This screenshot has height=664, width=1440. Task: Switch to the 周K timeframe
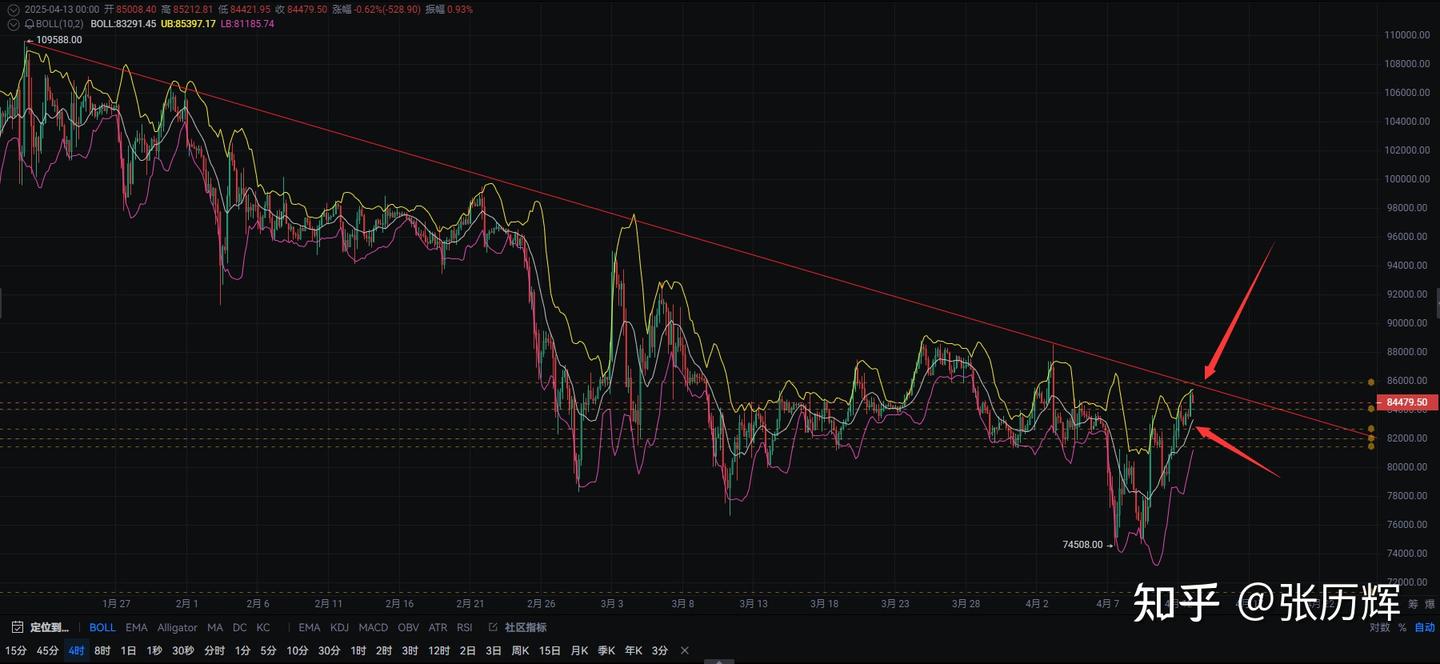pos(520,651)
